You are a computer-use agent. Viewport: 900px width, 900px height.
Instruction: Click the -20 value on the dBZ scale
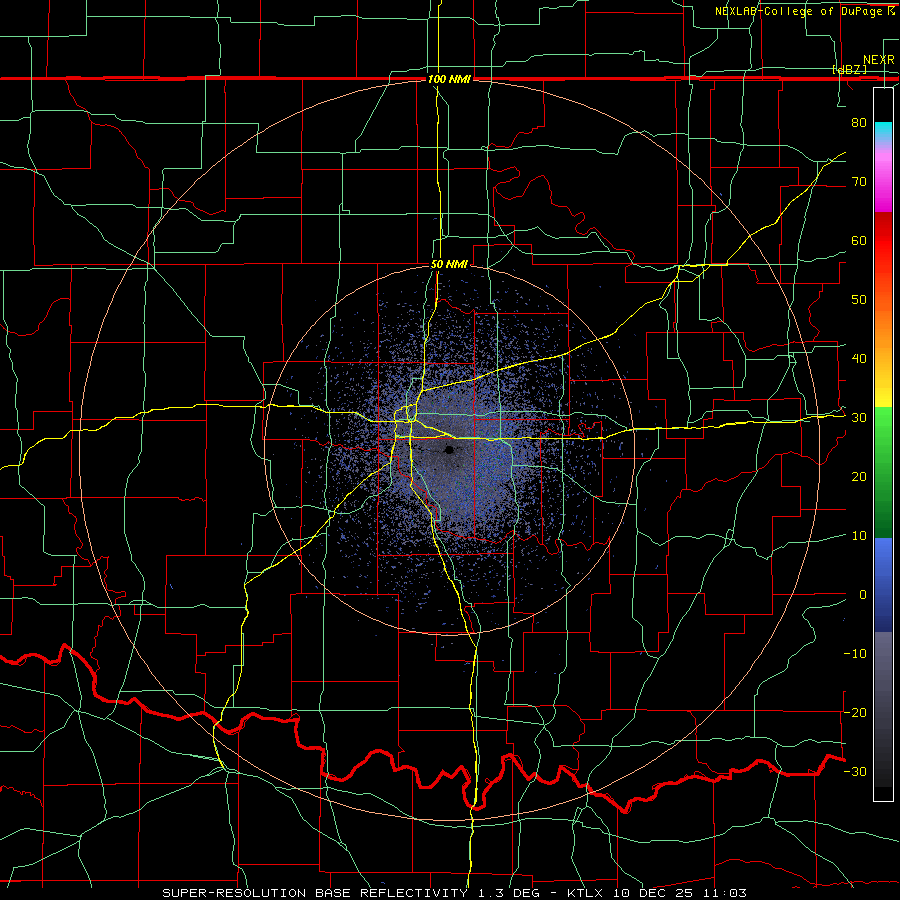(855, 712)
